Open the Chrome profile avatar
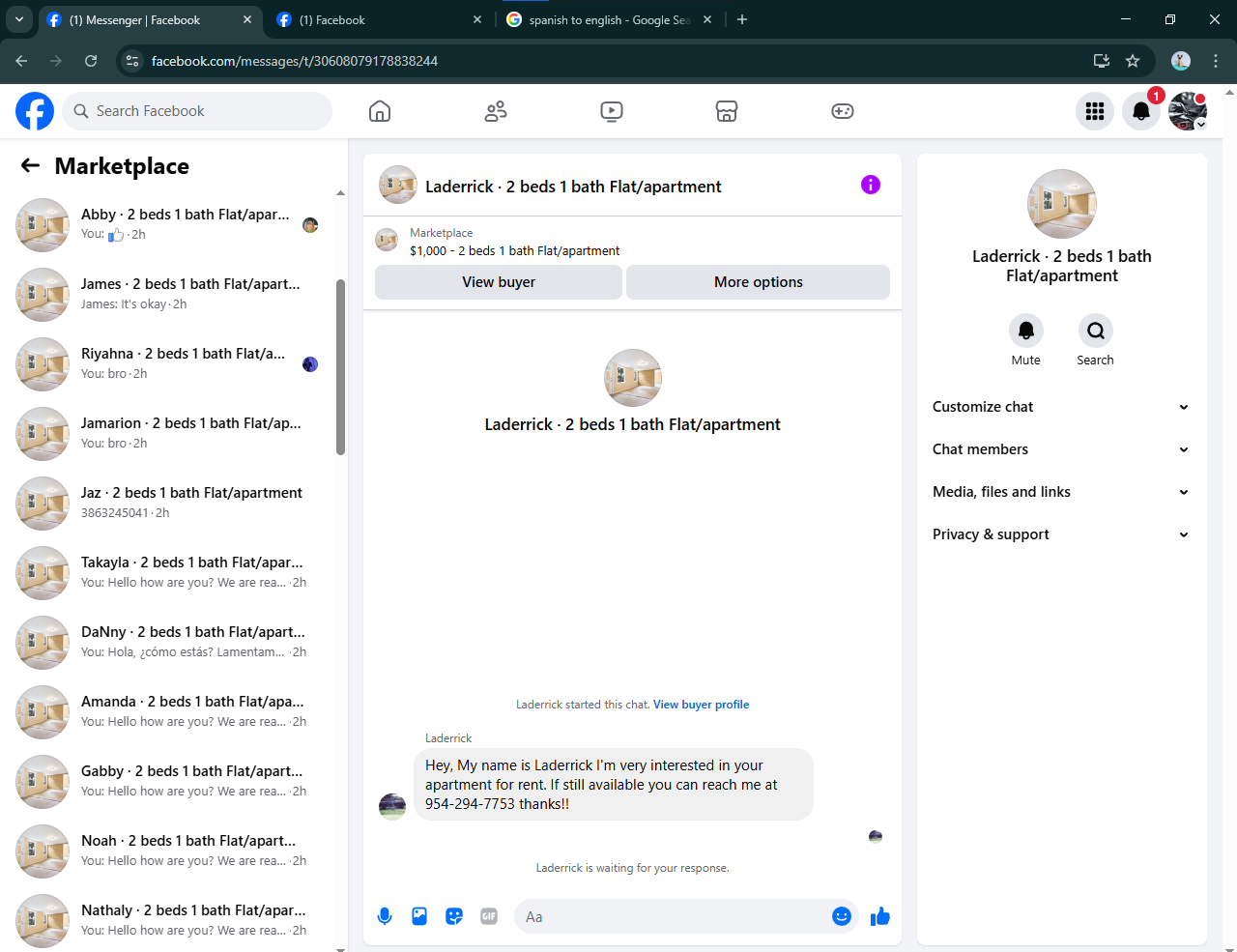 point(1181,61)
